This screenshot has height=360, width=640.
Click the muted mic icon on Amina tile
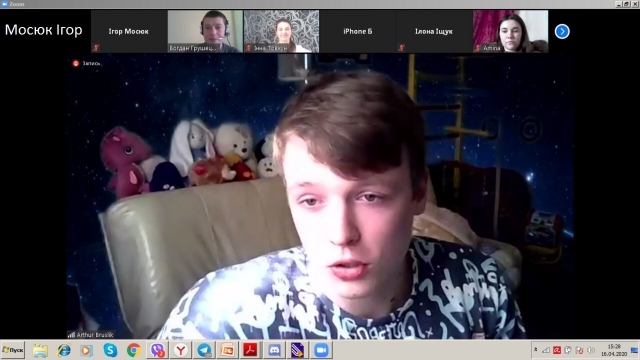click(x=478, y=48)
